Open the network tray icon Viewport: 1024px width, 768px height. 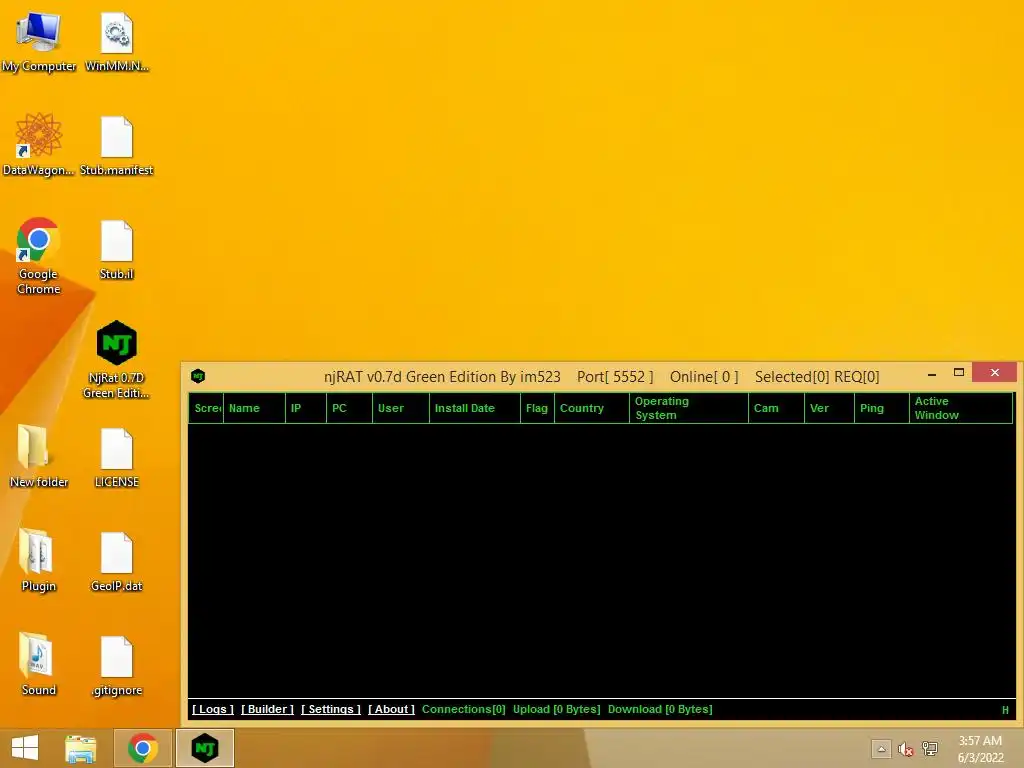click(x=930, y=749)
